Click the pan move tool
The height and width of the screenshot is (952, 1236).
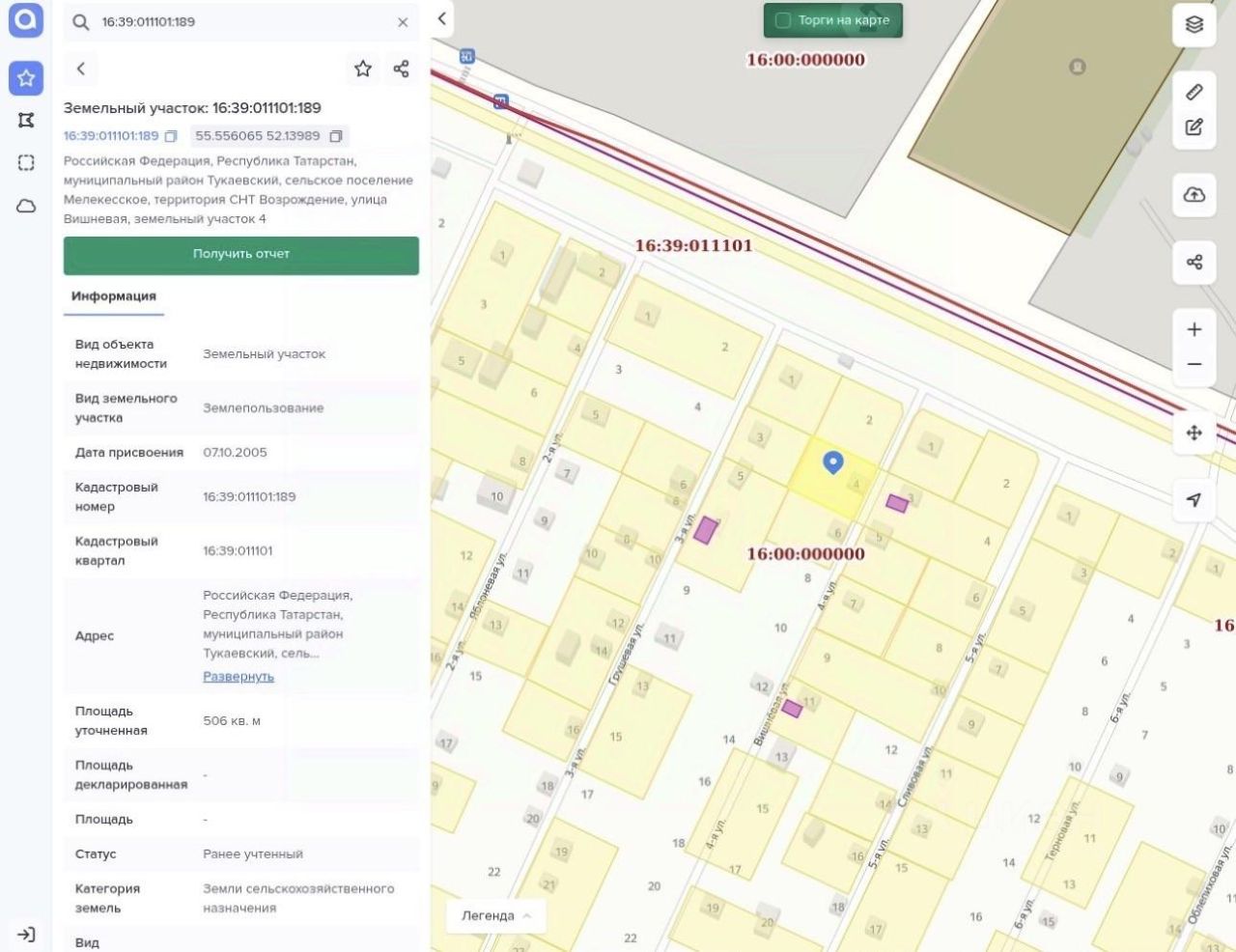pos(1194,433)
